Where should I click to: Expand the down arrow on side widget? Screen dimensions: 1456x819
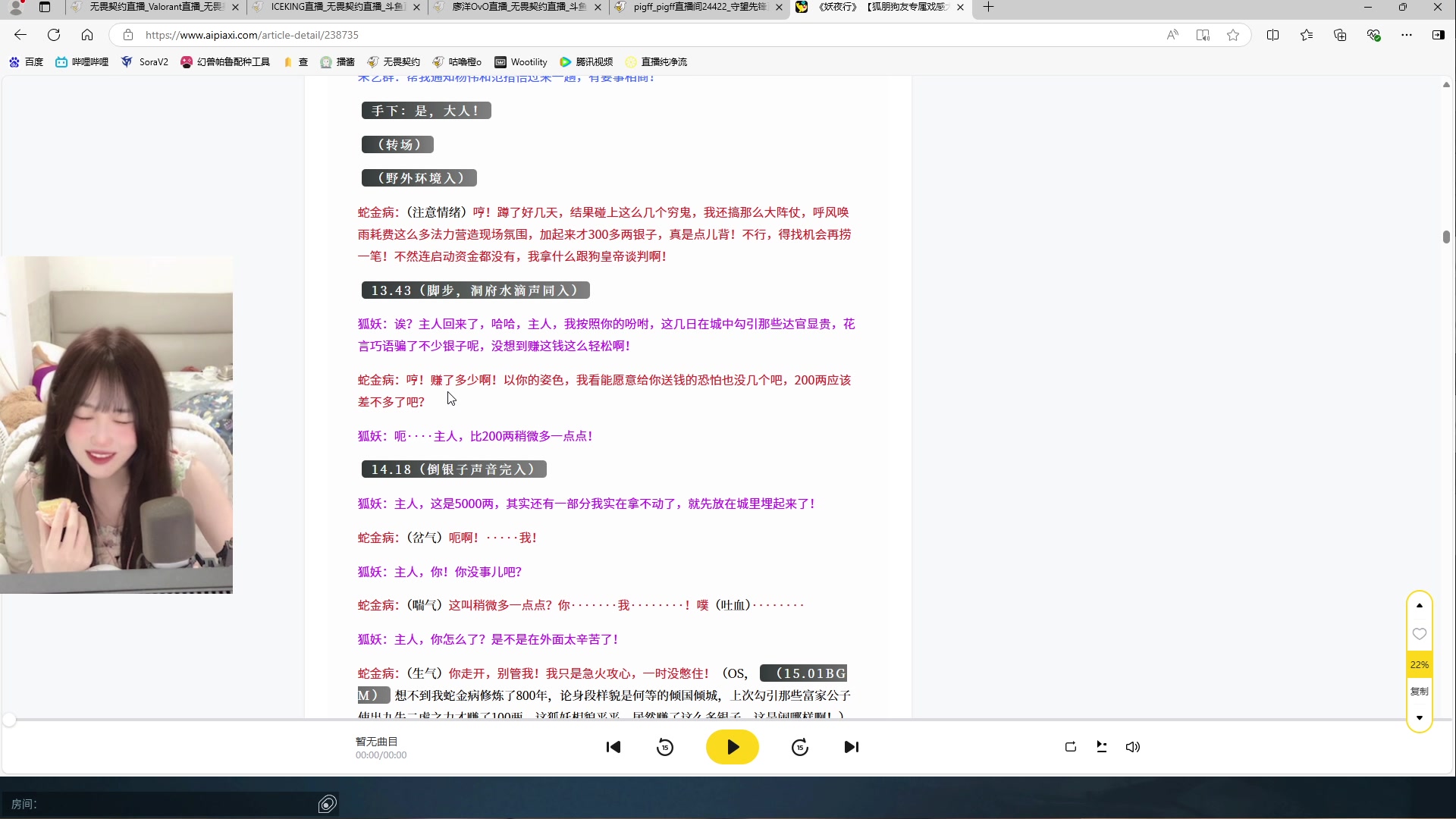[x=1419, y=717]
